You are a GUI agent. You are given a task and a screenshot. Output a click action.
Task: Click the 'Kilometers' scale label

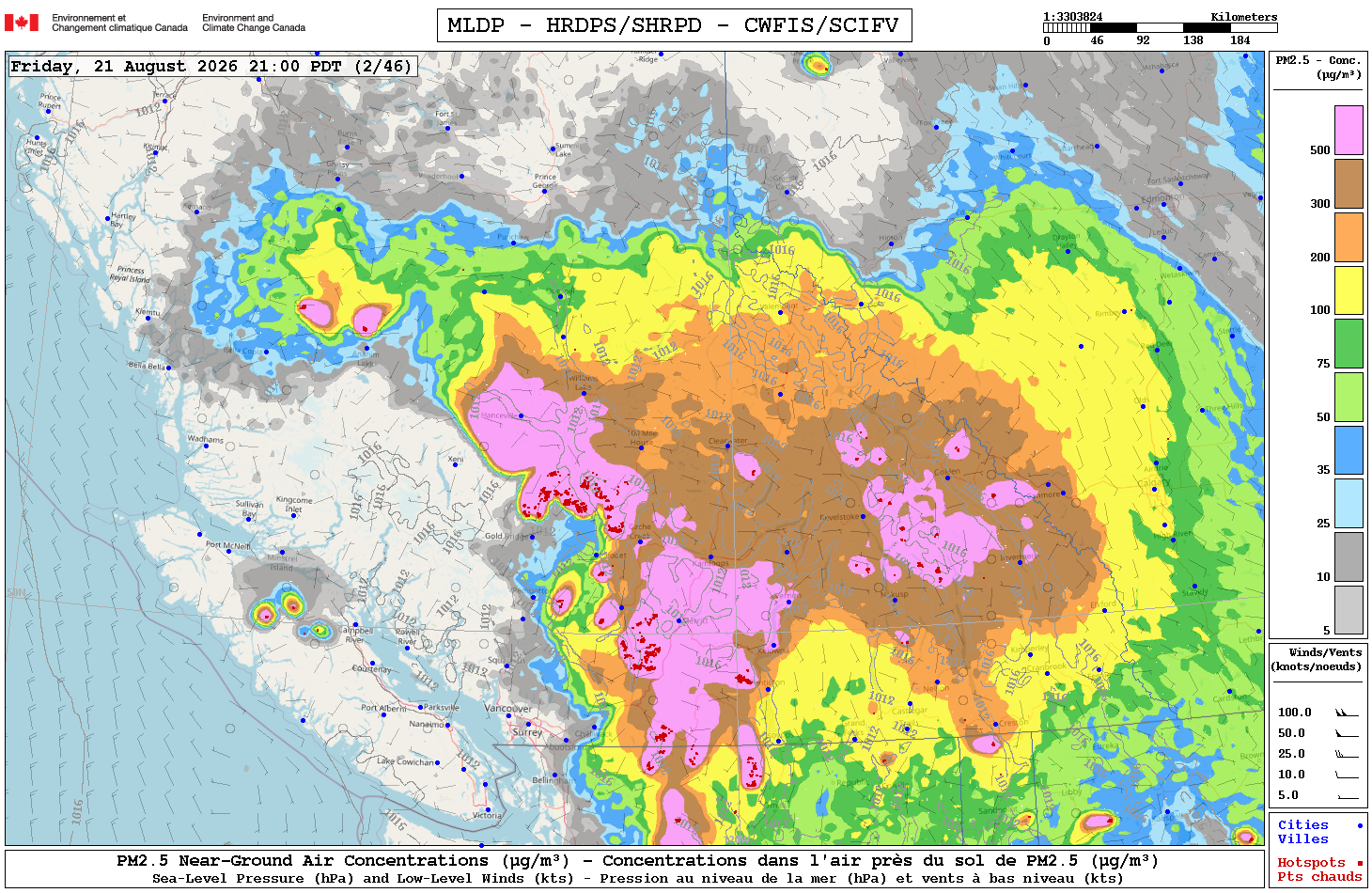(x=1244, y=17)
